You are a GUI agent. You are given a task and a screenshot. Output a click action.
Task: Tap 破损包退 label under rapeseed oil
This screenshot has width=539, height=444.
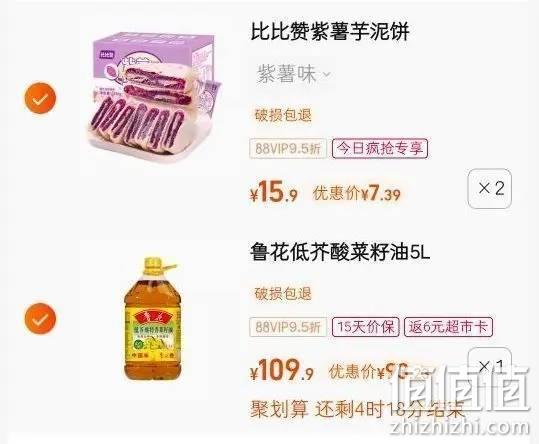coord(283,294)
